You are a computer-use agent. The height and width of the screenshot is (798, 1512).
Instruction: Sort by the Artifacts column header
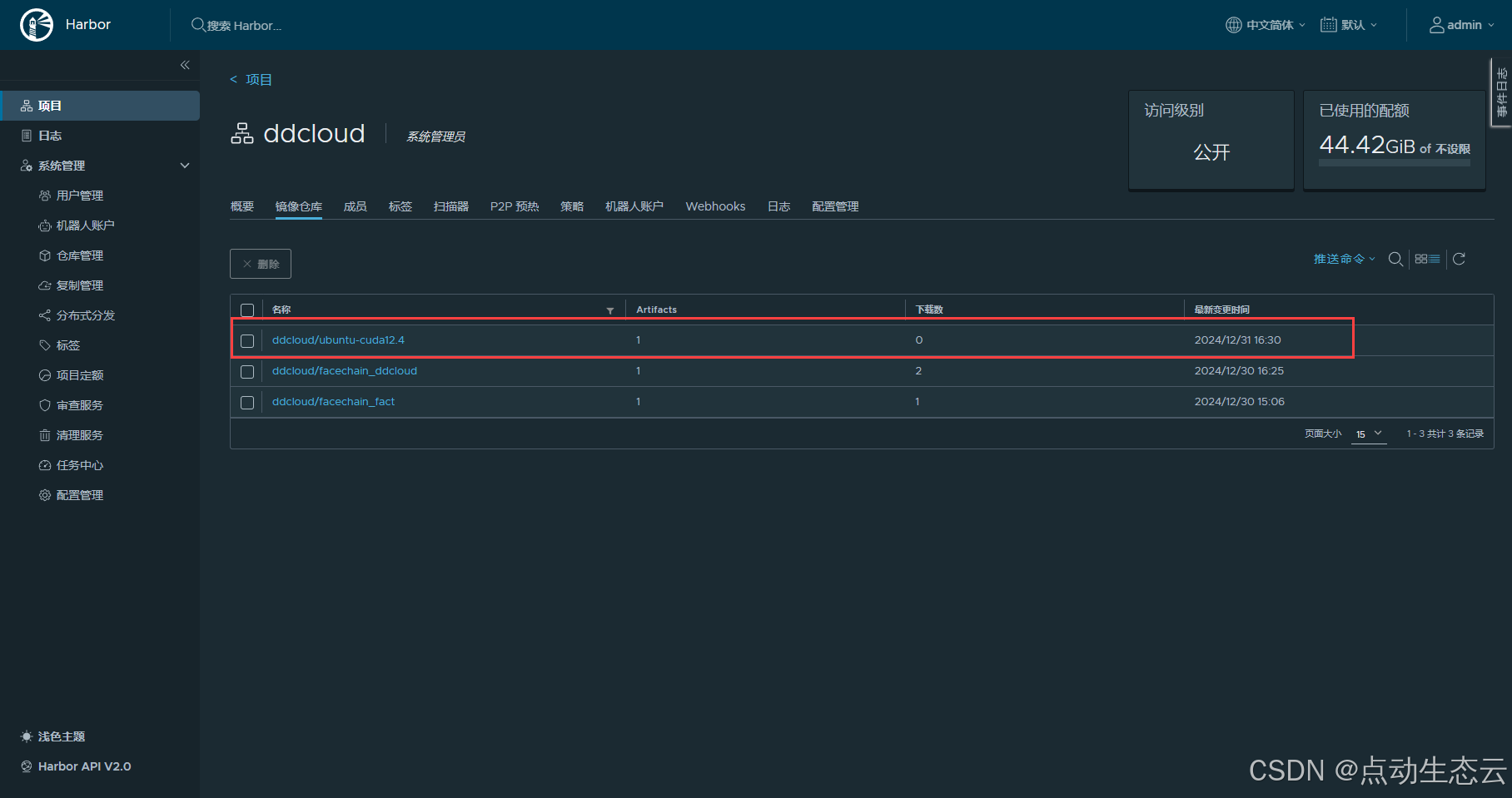pos(657,310)
